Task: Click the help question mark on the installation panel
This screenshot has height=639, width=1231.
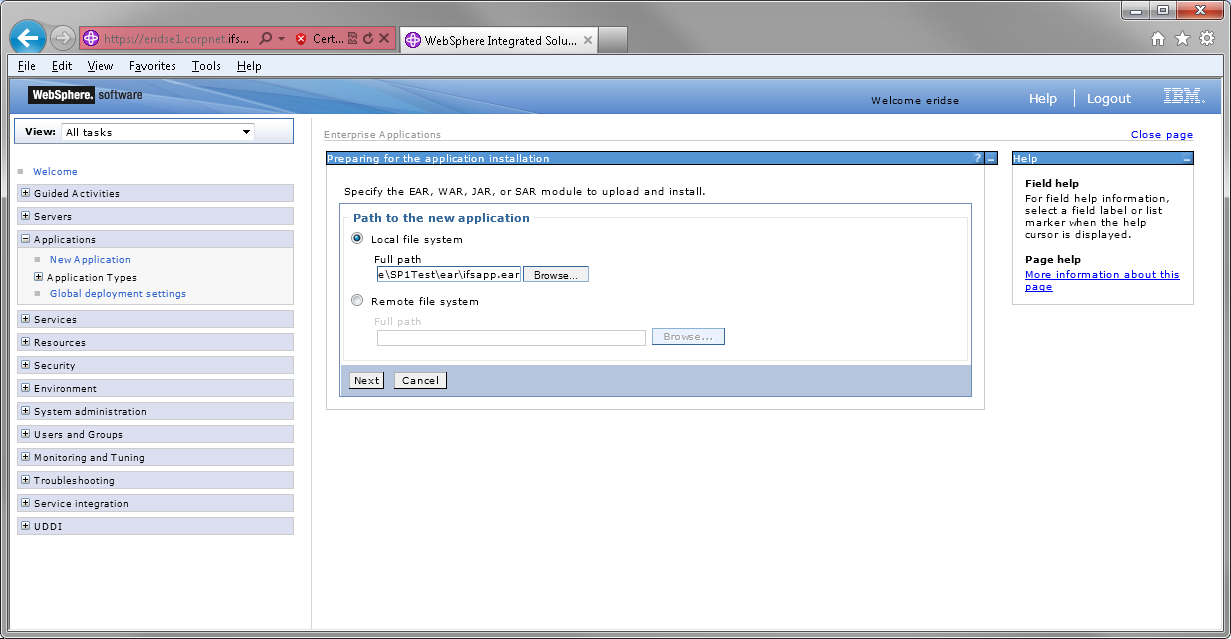Action: click(977, 158)
